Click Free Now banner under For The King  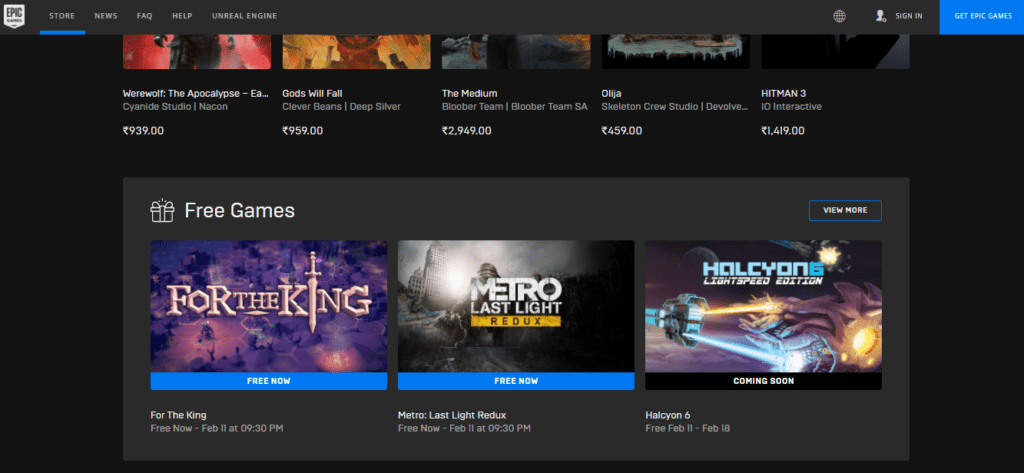[268, 381]
